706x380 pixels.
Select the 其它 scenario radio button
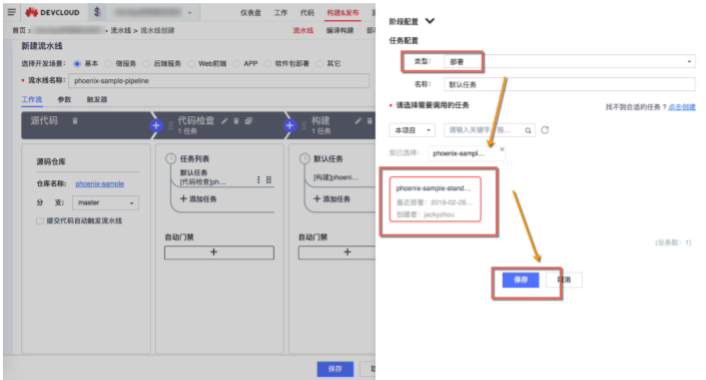pyautogui.click(x=320, y=63)
